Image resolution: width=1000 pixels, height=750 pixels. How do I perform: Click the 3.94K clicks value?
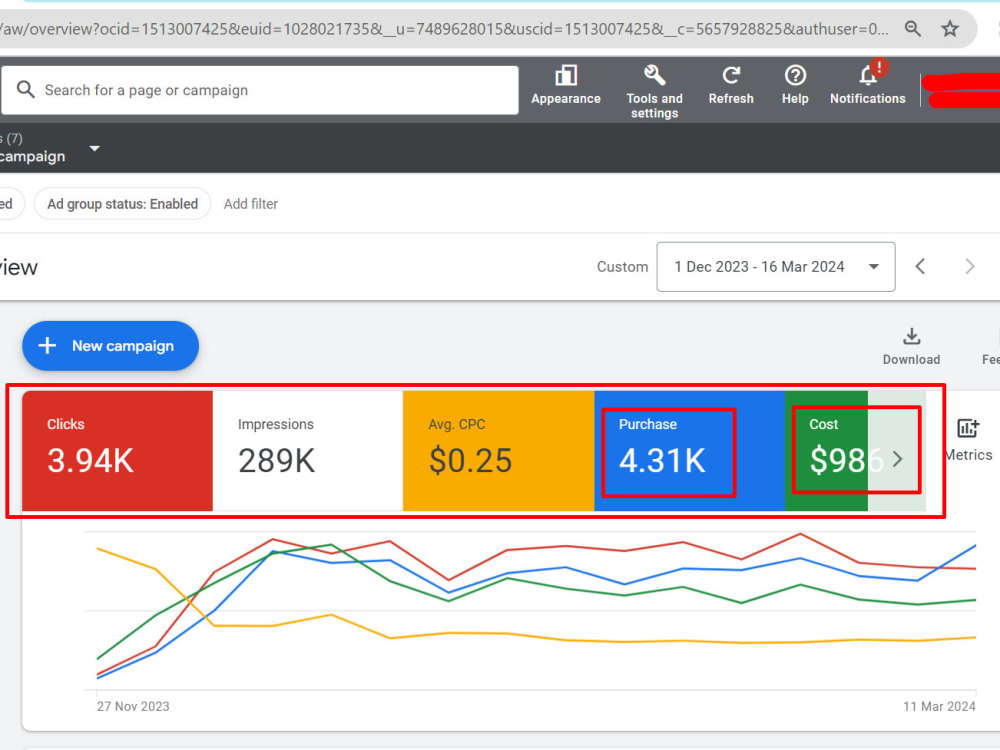90,460
